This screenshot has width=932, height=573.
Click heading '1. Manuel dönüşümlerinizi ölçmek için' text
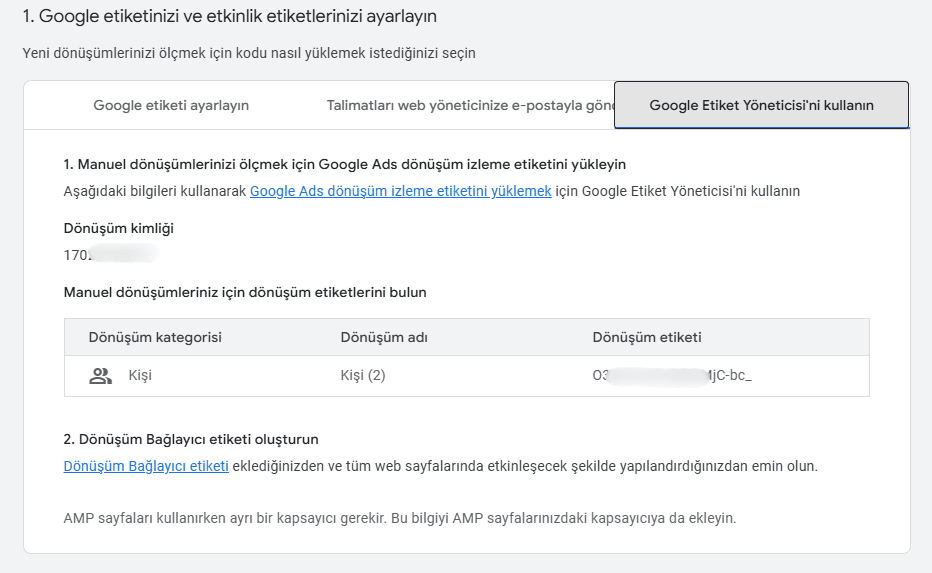pyautogui.click(x=345, y=164)
